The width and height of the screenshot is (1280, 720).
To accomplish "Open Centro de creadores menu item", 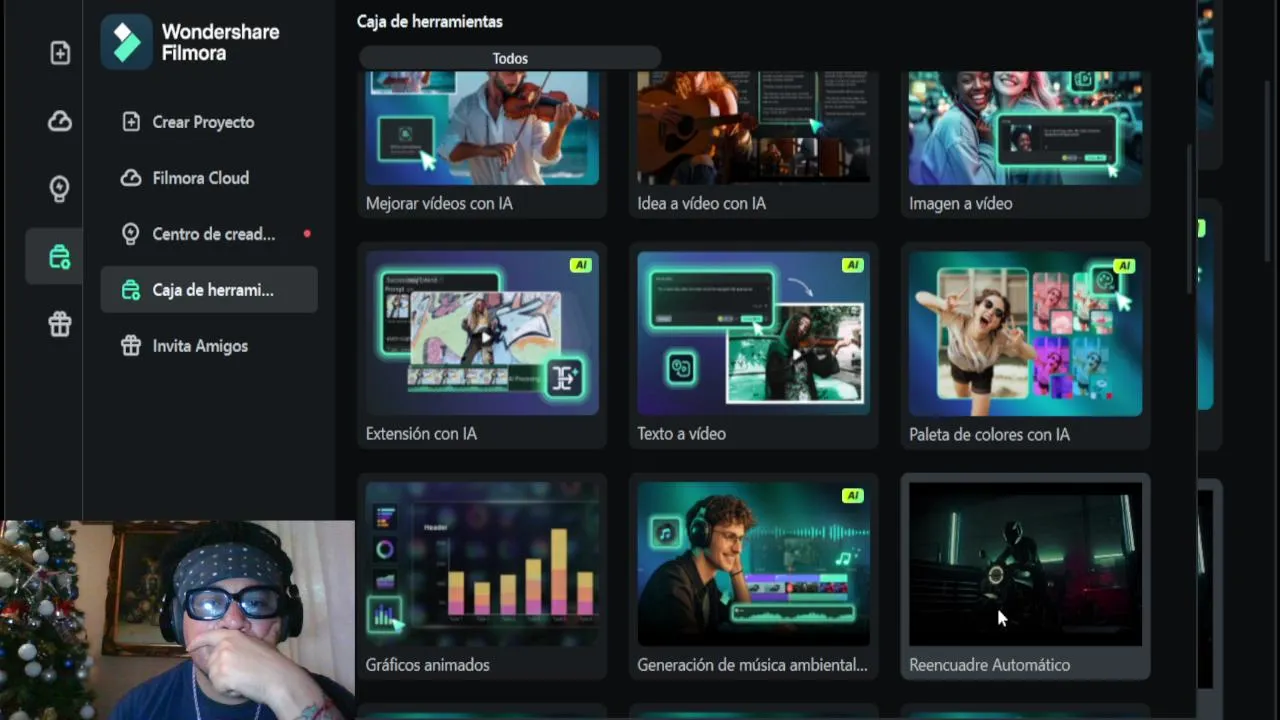I will [209, 234].
